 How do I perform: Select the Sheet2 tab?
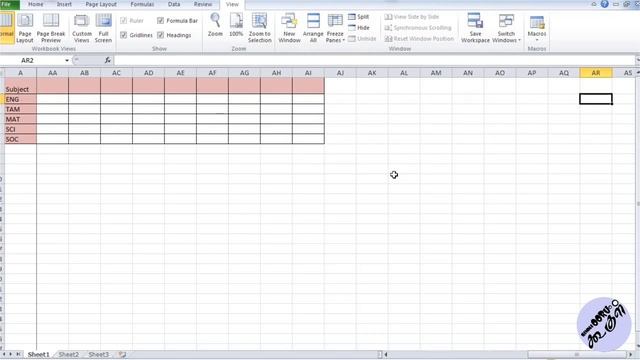point(69,354)
